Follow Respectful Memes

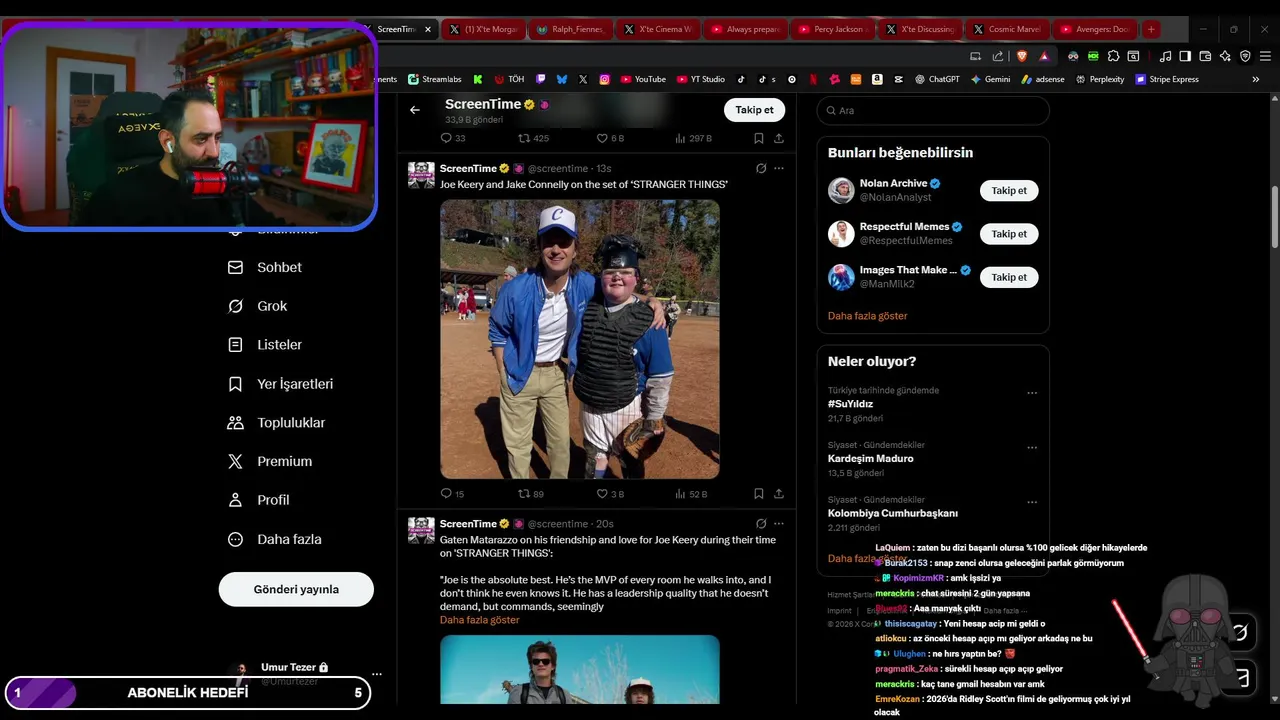[1009, 234]
